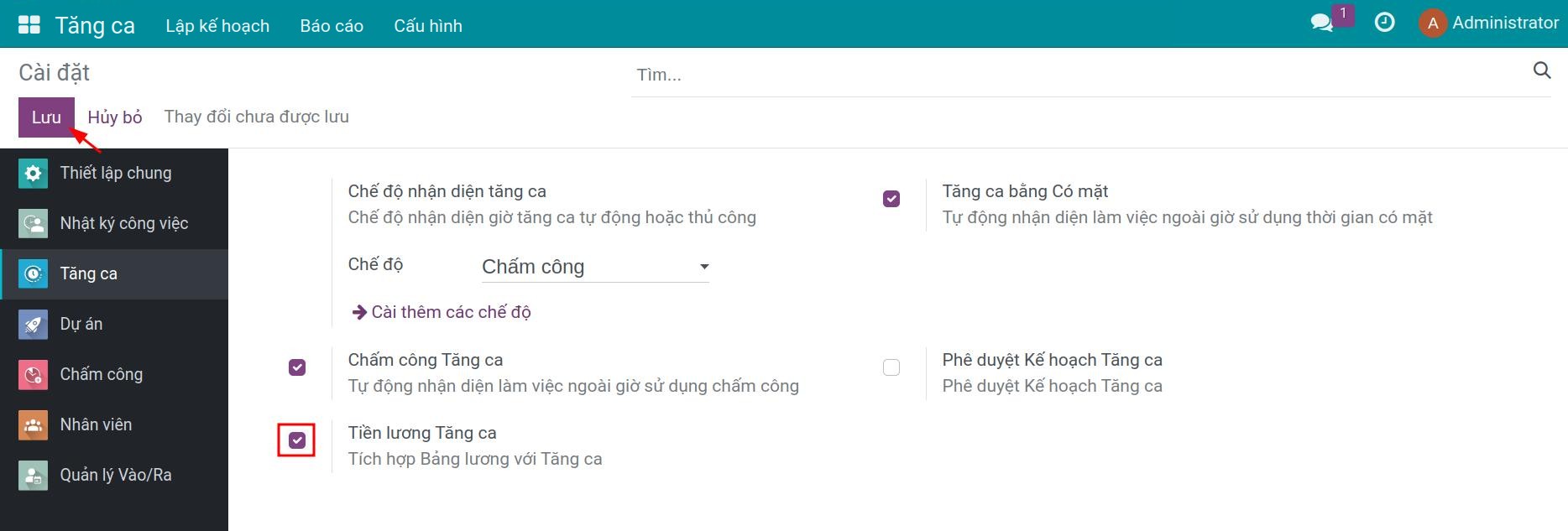Enable Phê duyệt Kế hoạch Tăng ca checkbox

[x=891, y=367]
